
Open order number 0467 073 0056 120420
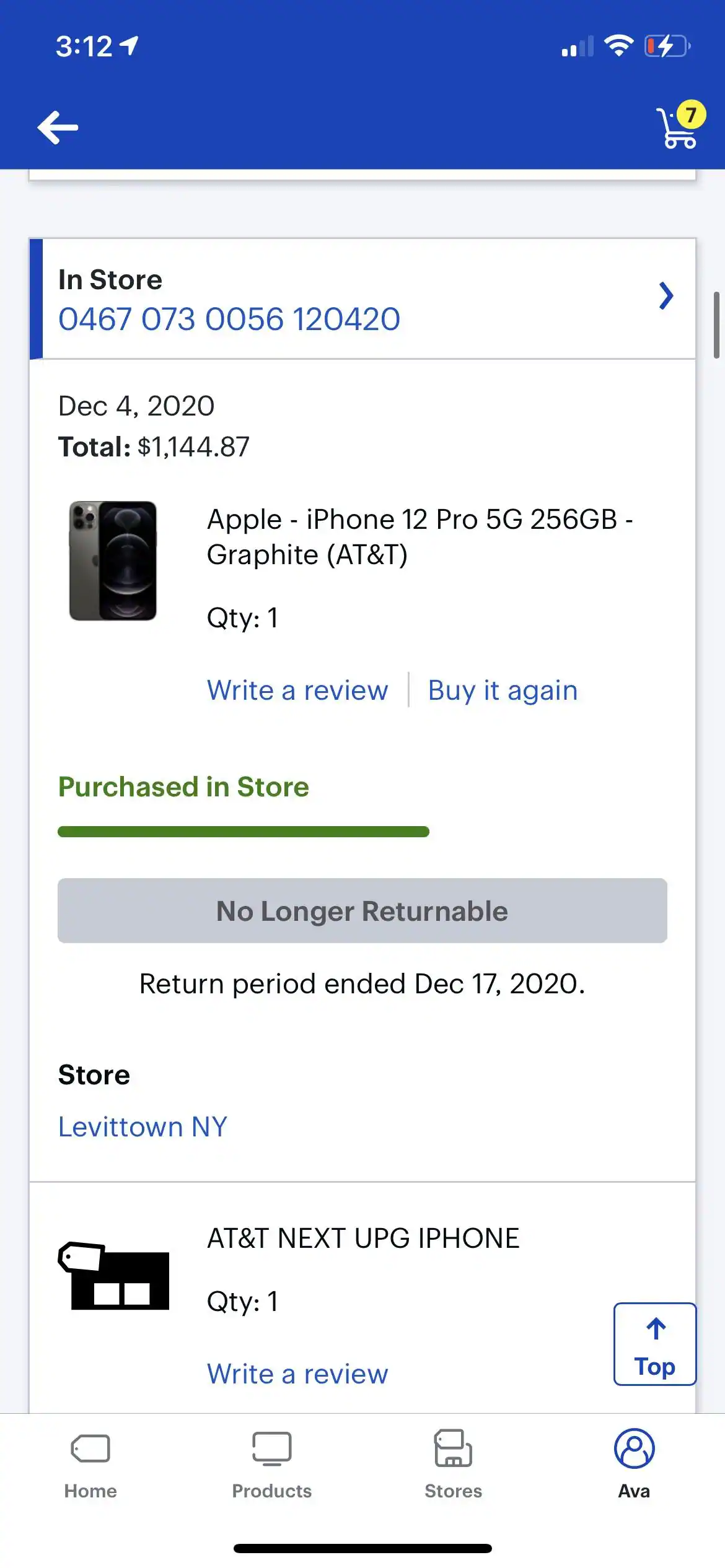[x=229, y=320]
